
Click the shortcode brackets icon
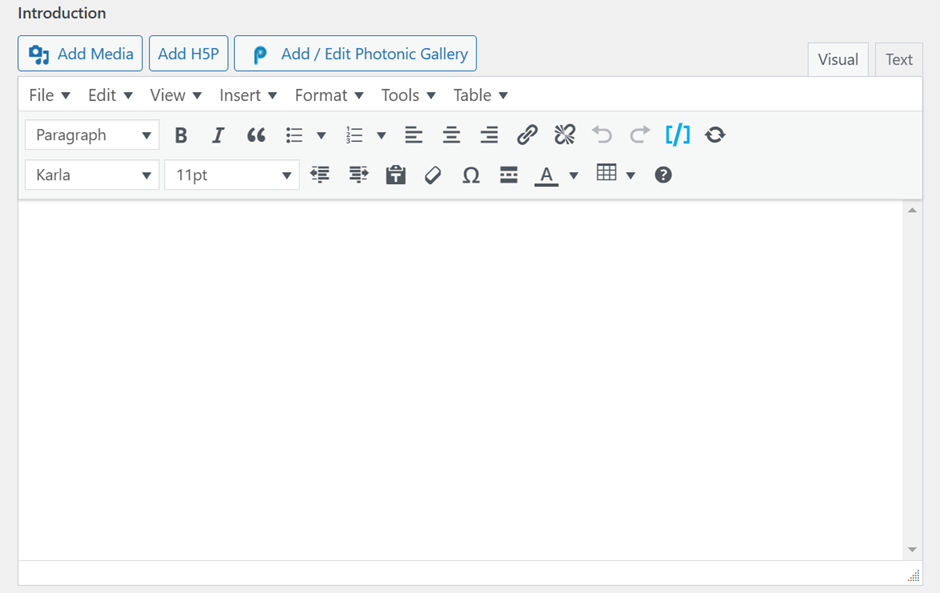tap(677, 135)
